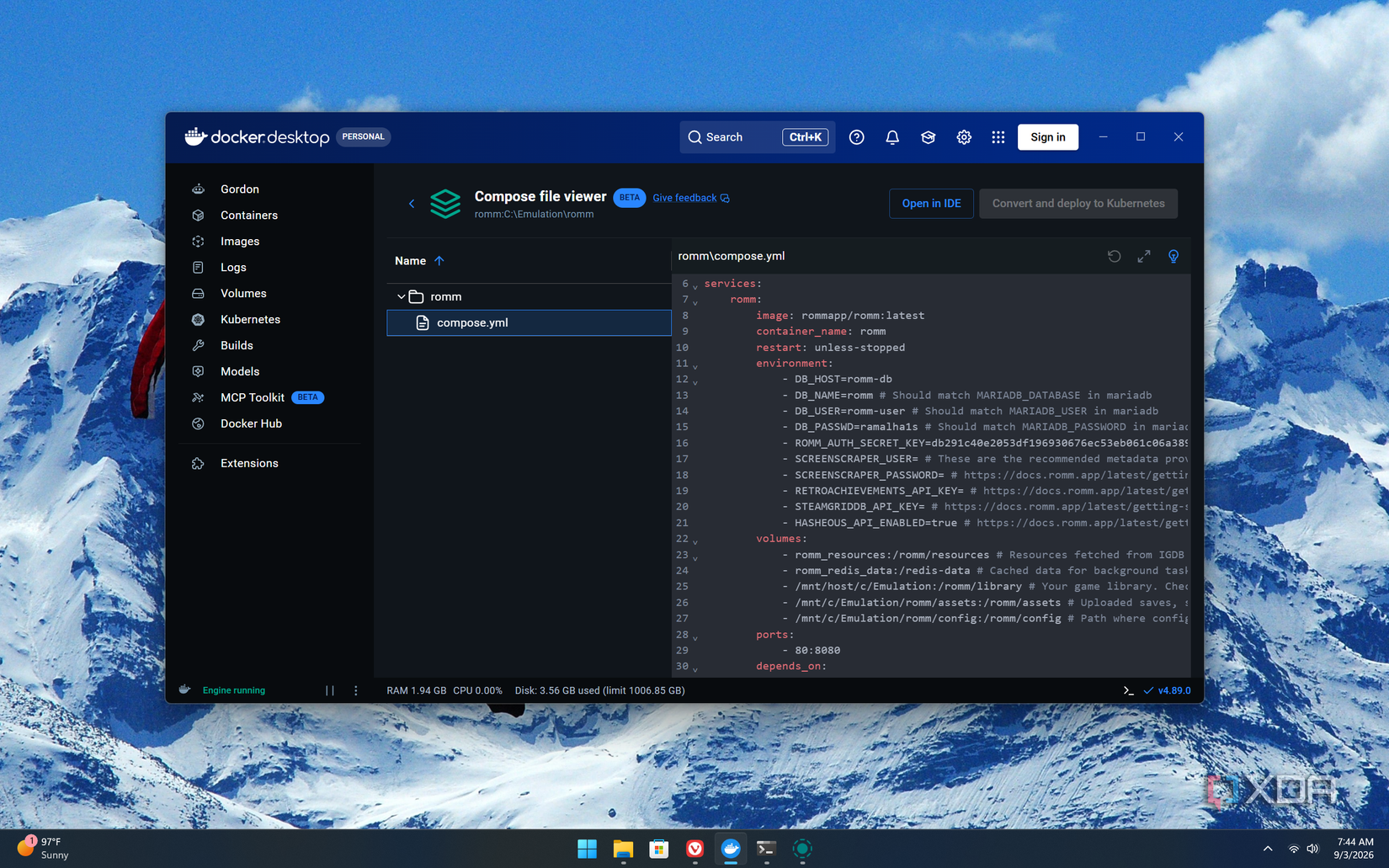
Task: Open the Windows Start menu
Action: [587, 849]
